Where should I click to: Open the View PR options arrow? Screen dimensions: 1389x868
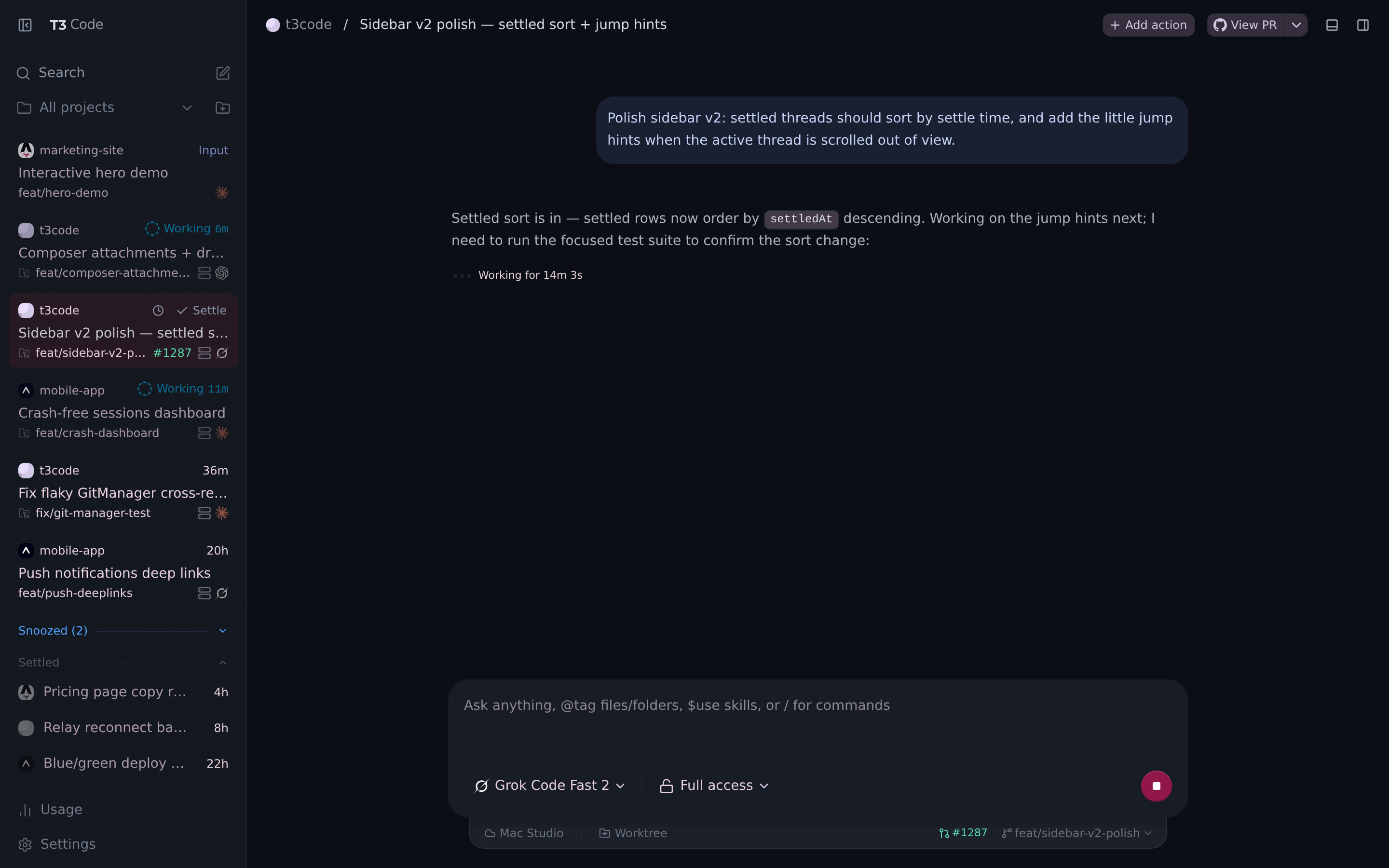click(x=1296, y=25)
